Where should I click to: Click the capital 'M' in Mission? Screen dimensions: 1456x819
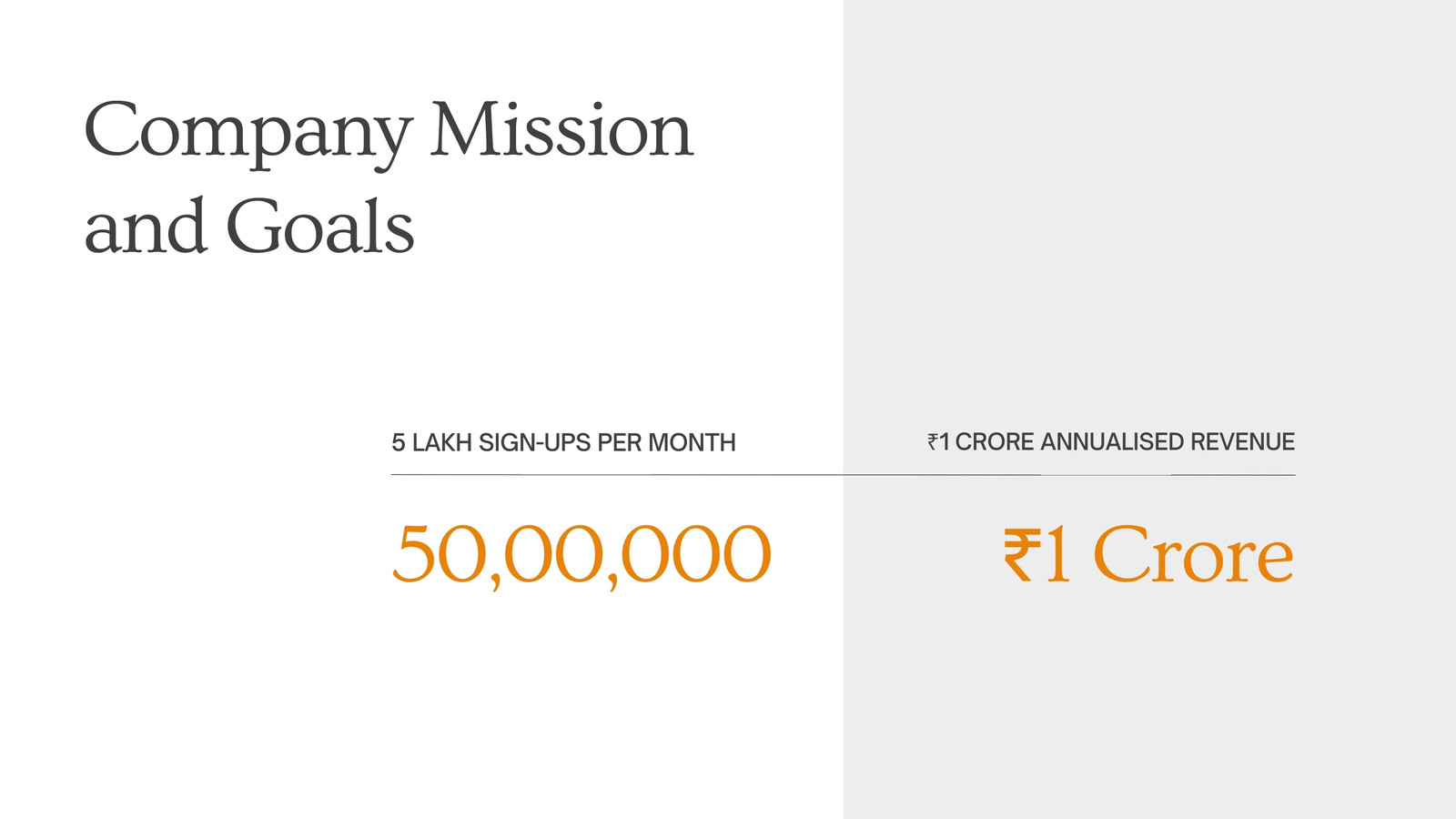467,129
